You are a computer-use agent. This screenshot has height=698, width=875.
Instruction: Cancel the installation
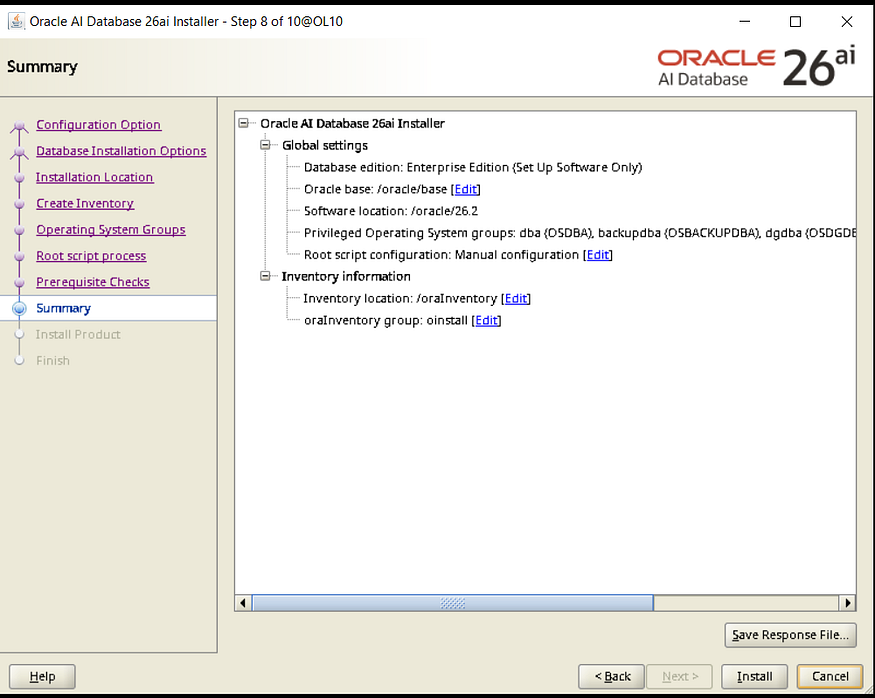point(830,676)
